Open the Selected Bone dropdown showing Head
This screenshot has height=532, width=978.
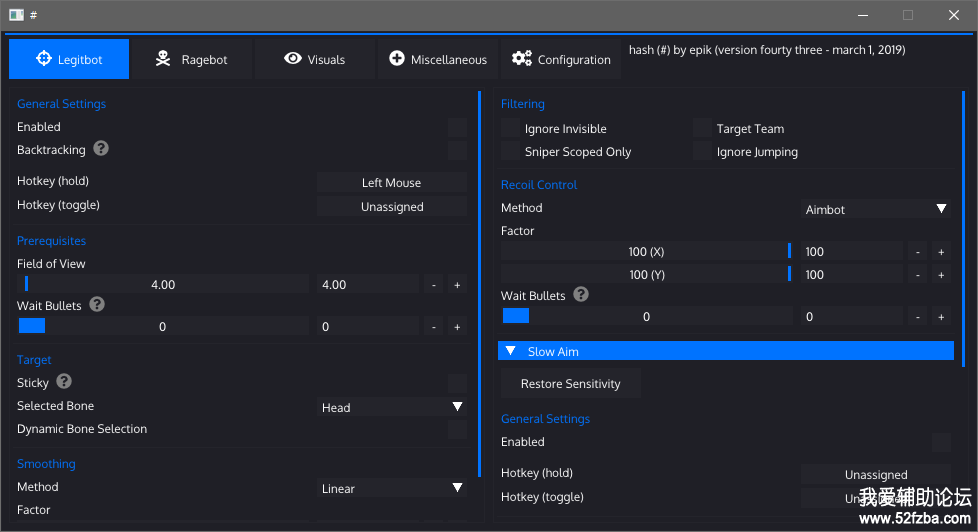(x=391, y=407)
